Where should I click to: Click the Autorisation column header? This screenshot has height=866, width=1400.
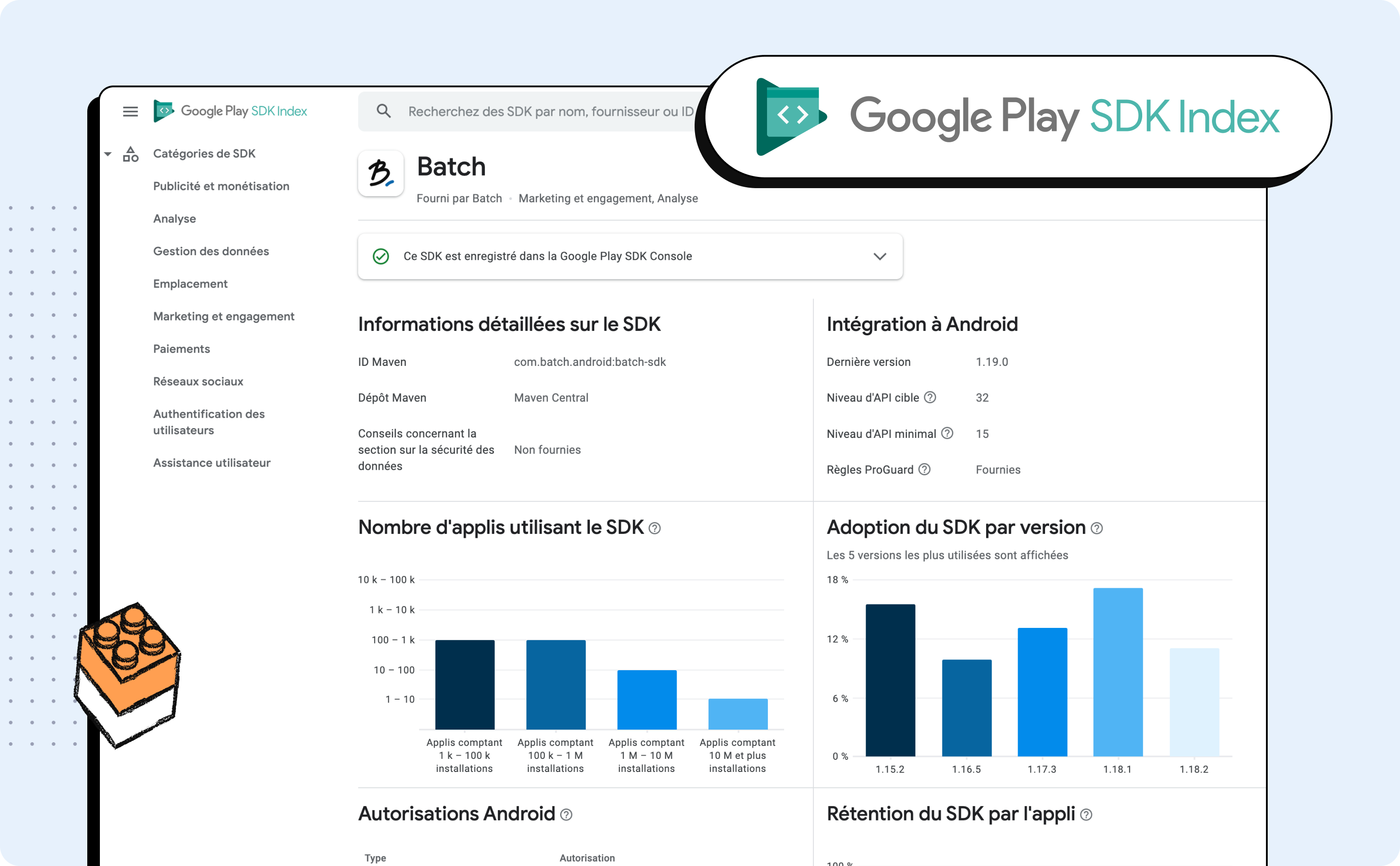(587, 857)
